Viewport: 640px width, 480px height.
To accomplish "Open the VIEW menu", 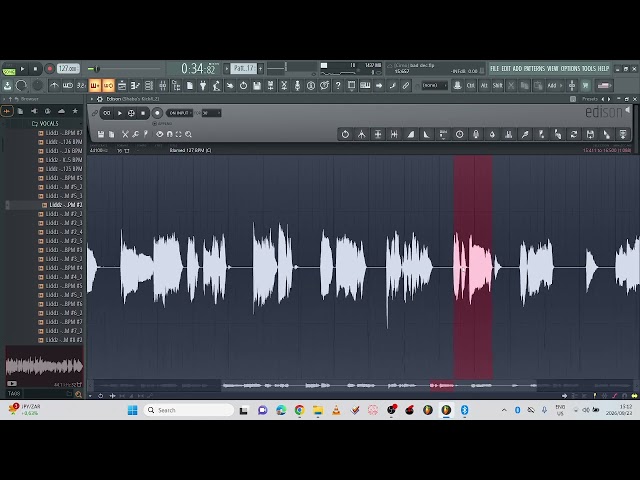I will (553, 69).
